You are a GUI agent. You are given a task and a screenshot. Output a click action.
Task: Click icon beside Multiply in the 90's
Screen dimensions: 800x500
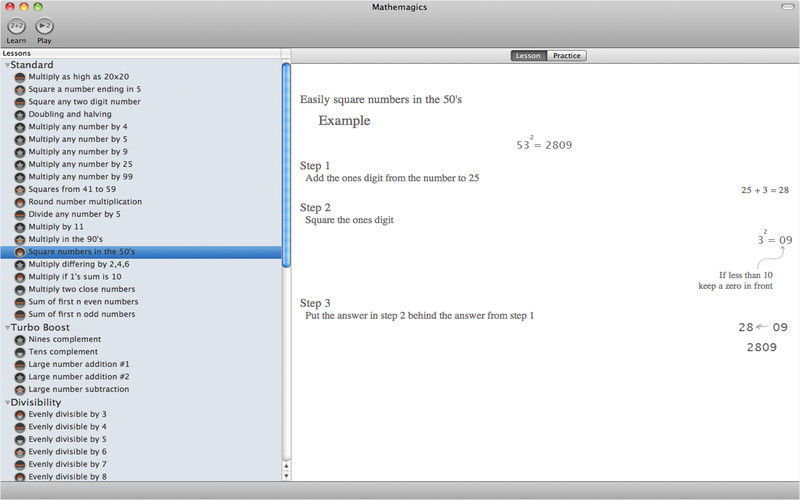click(20, 239)
